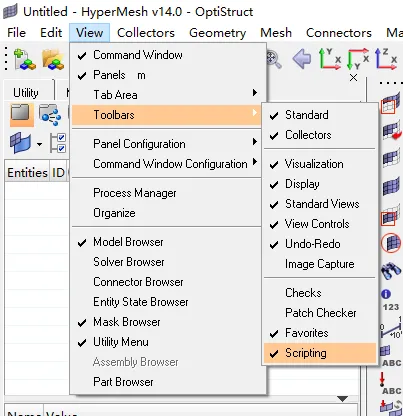Click the ID column header
The image size is (403, 416).
pos(58,173)
